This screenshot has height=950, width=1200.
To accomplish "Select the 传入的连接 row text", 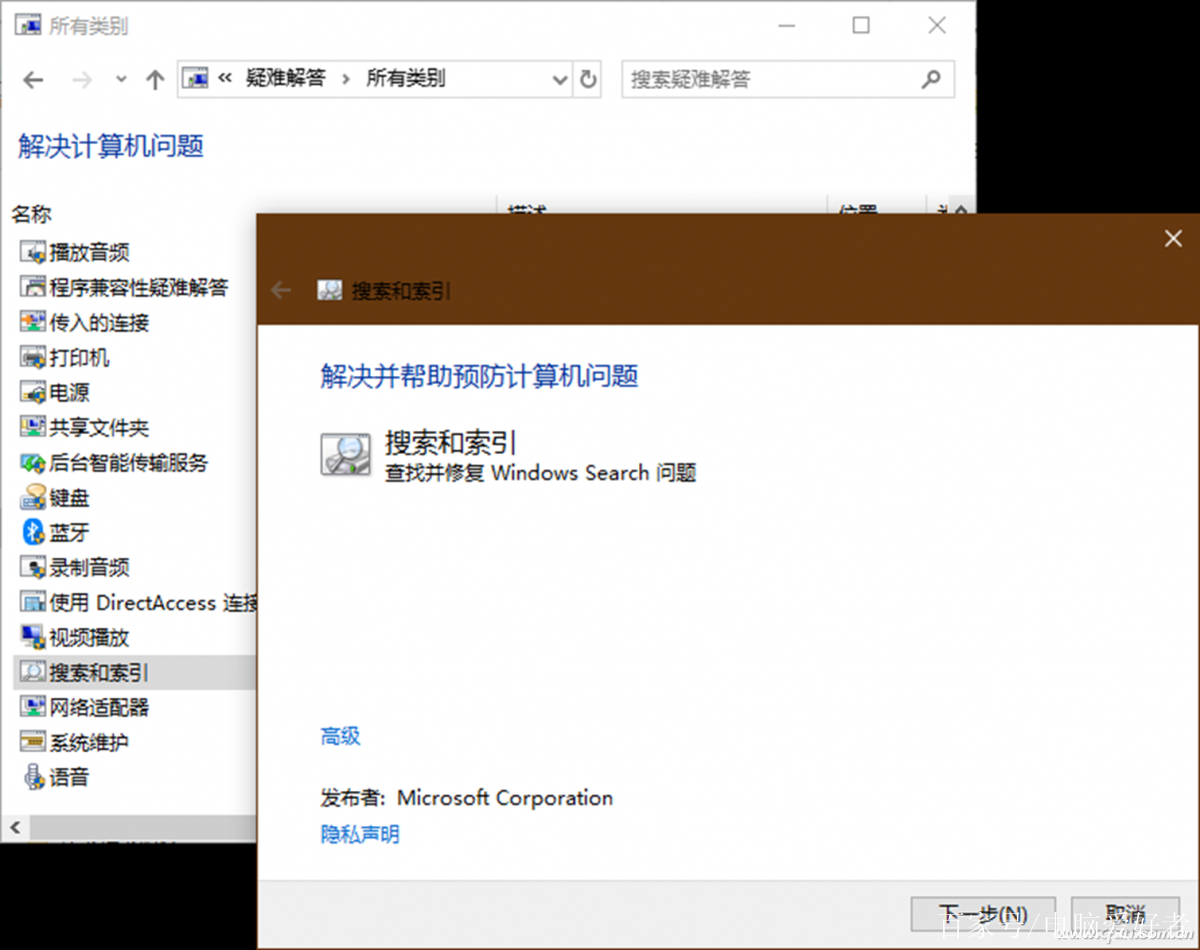I will coord(100,322).
